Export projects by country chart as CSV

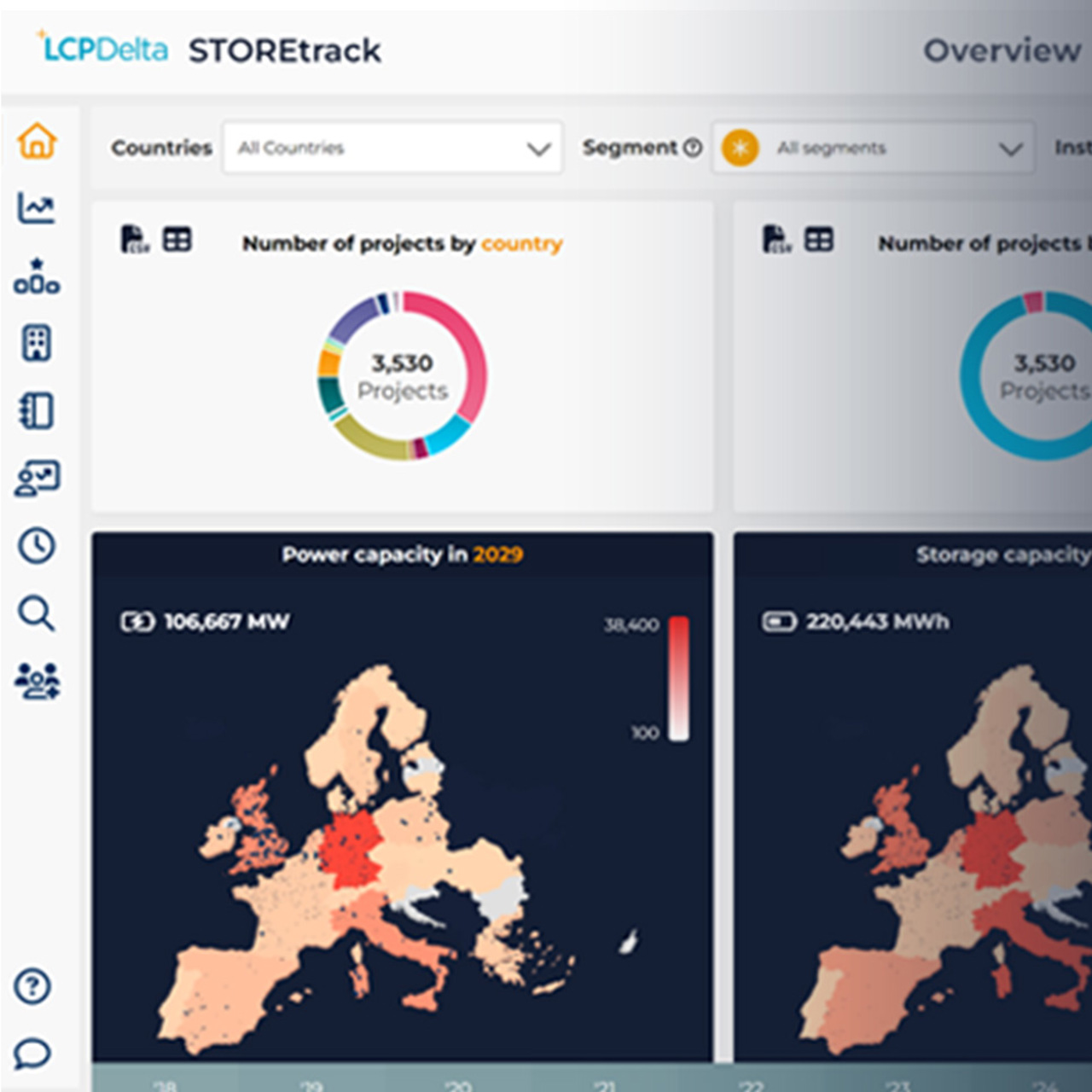click(x=134, y=240)
